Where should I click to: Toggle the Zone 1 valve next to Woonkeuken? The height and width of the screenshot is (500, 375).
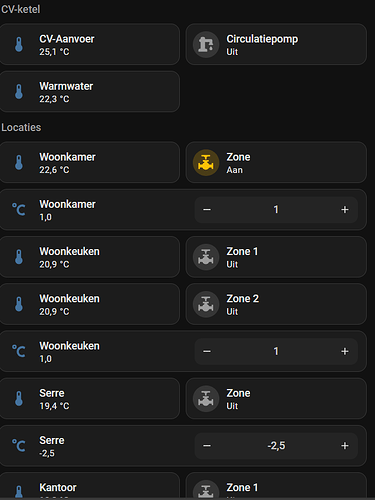(x=206, y=257)
